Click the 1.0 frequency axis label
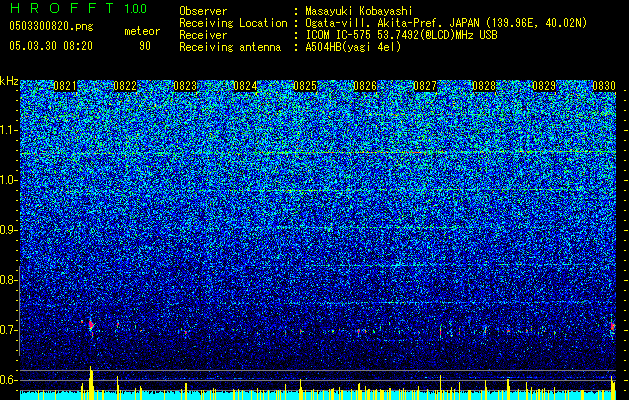 click(x=9, y=180)
